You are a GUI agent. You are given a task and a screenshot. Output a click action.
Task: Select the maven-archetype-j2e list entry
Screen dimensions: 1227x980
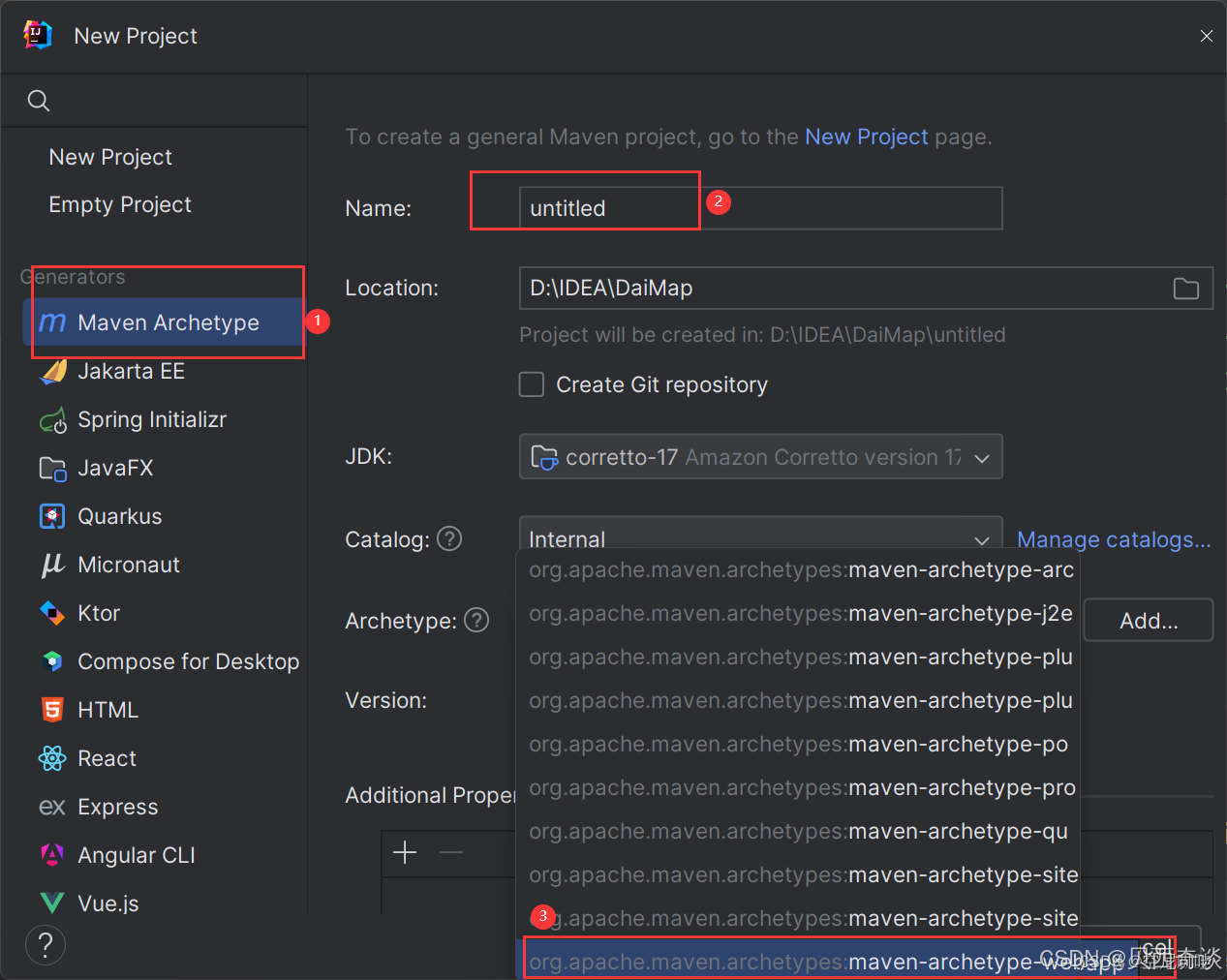coord(798,613)
